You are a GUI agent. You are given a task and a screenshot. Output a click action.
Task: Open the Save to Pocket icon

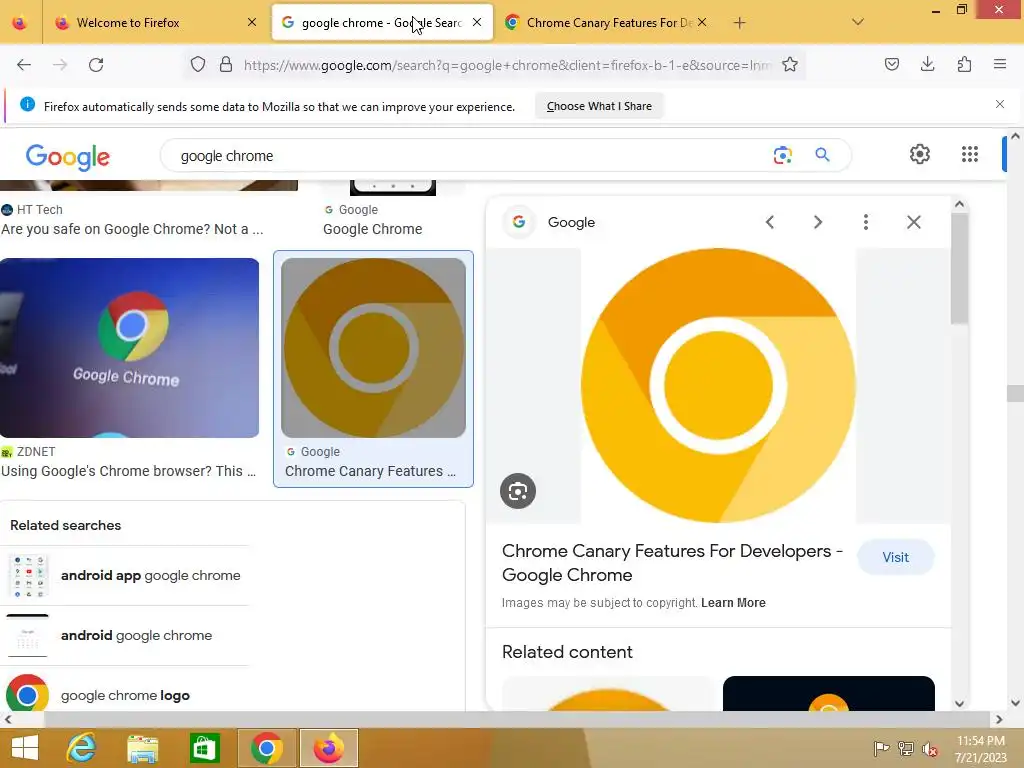(x=892, y=64)
